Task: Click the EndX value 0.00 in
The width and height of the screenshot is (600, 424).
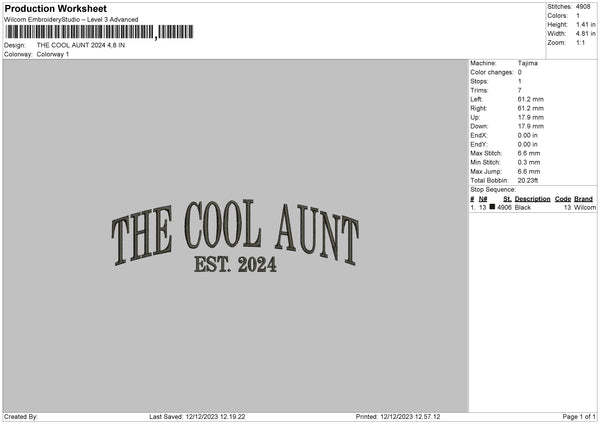Action: [528, 135]
